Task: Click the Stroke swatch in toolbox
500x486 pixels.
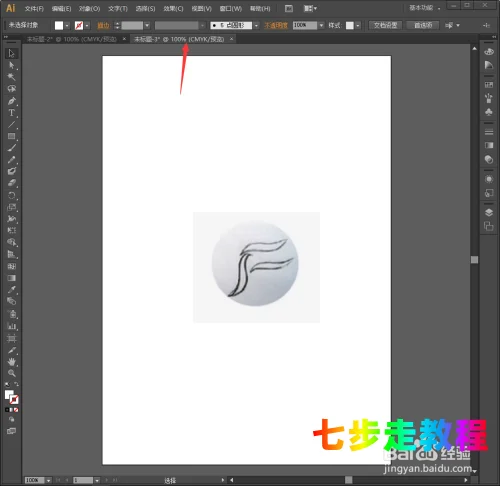Action: [x=14, y=399]
